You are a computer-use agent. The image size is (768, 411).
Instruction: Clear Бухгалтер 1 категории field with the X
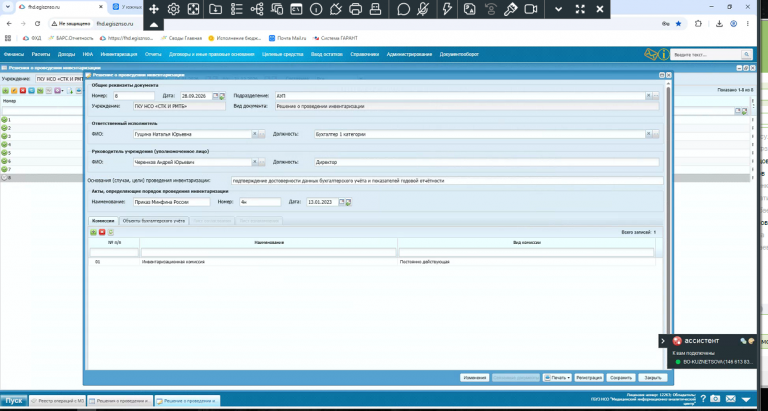648,134
